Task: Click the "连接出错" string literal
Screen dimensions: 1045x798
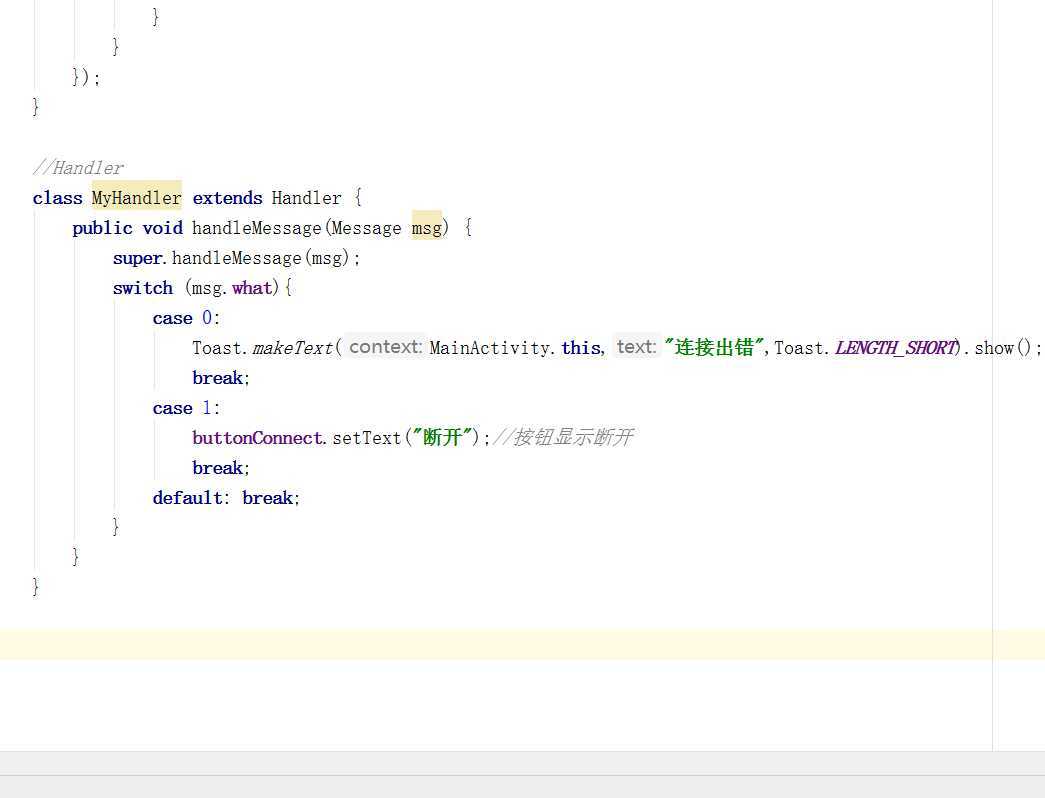Action: coord(713,347)
